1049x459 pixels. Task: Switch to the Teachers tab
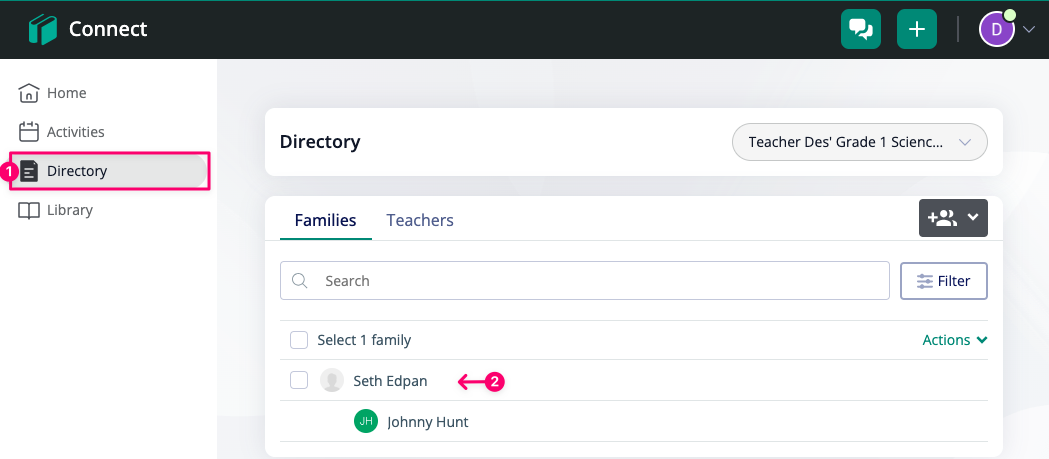(x=420, y=220)
